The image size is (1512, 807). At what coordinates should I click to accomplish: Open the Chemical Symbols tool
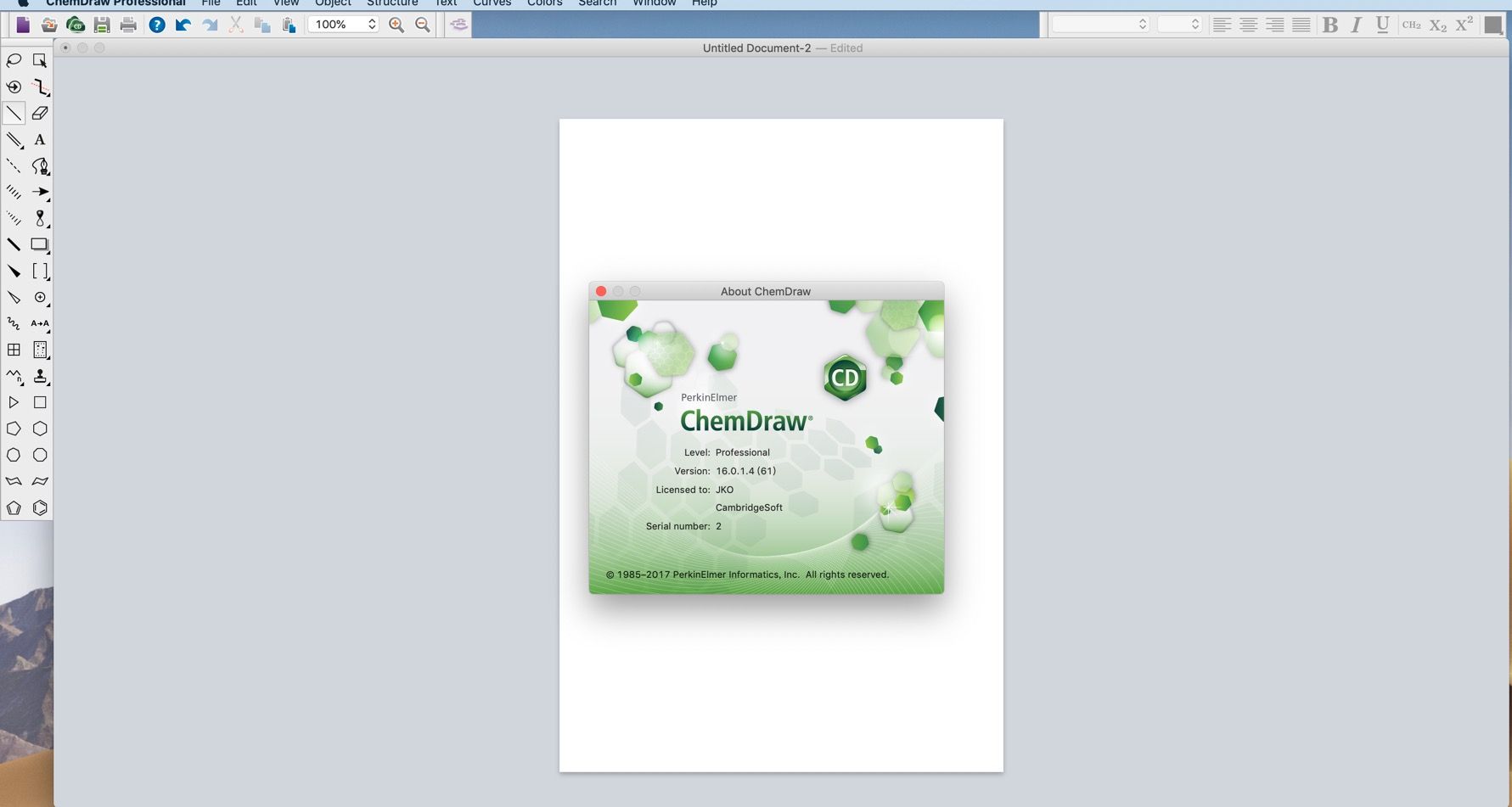point(40,297)
